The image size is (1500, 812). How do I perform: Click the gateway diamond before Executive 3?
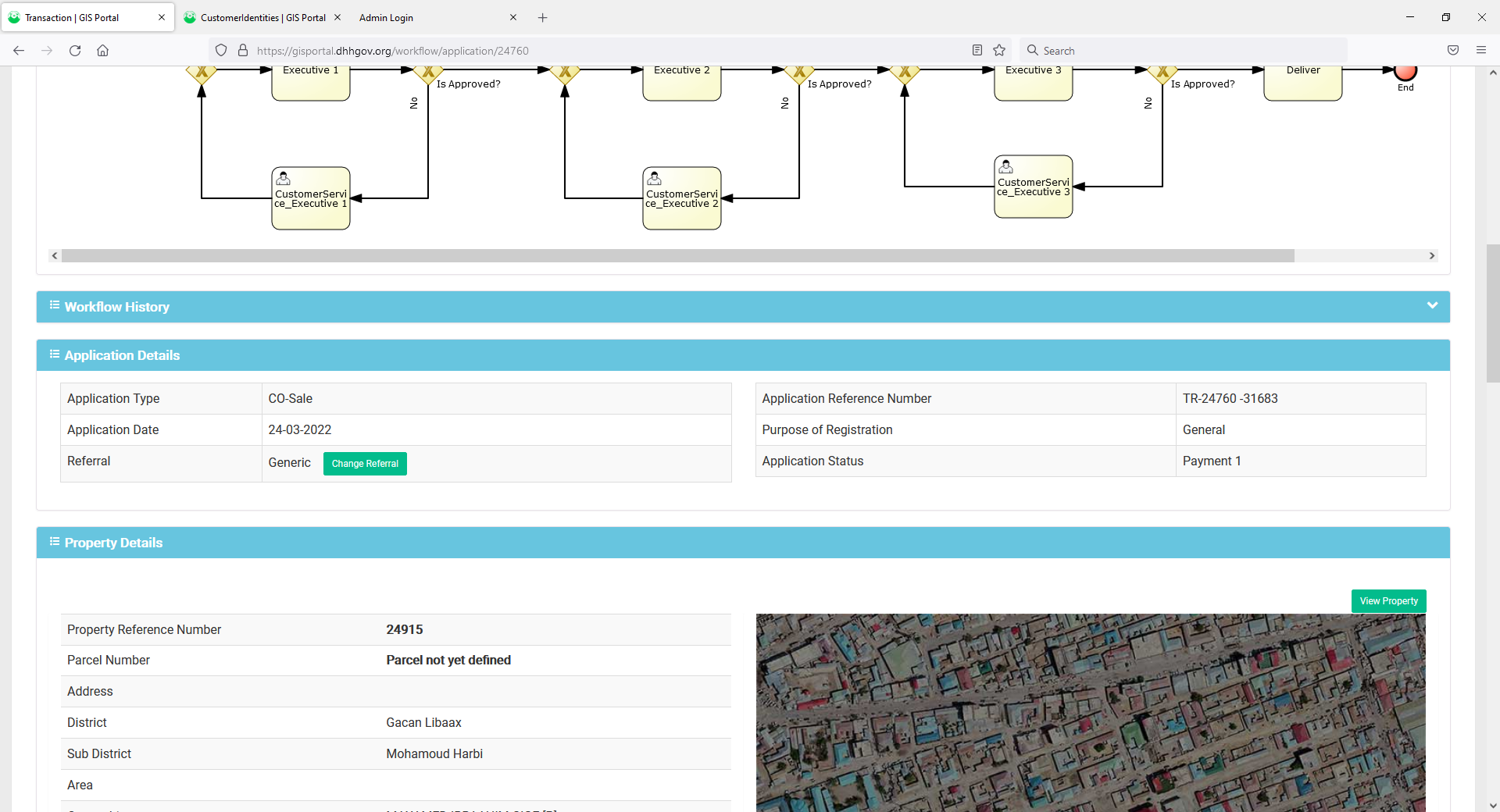click(x=905, y=74)
